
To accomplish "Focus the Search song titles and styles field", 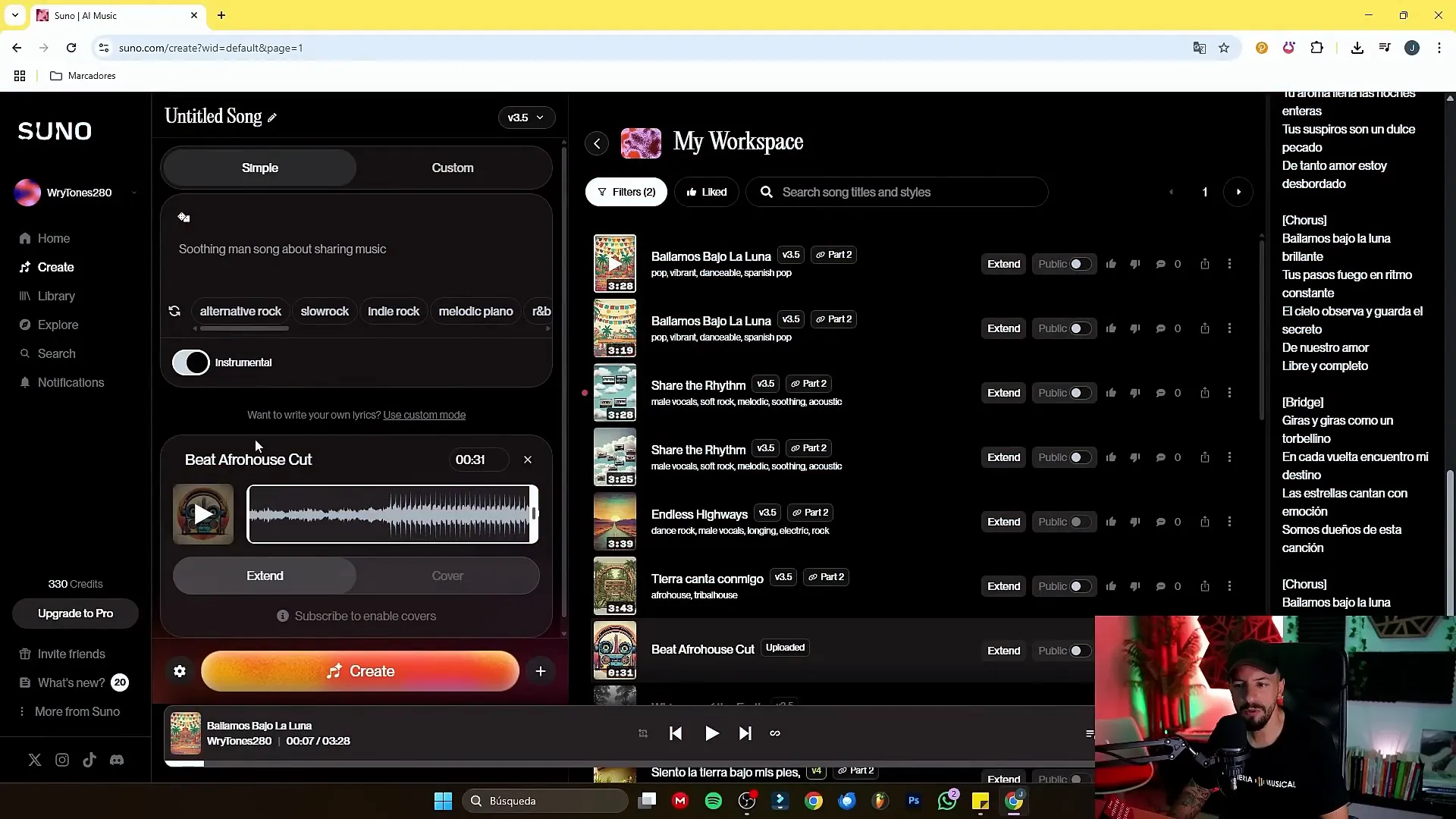I will pos(897,192).
